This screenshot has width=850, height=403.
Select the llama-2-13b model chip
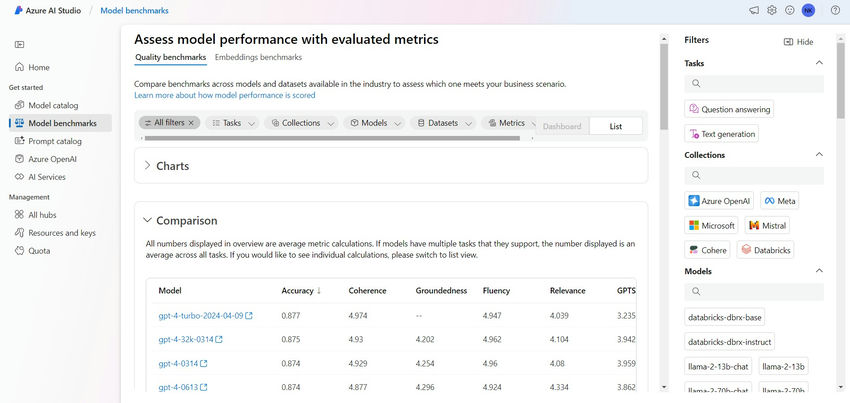pyautogui.click(x=783, y=367)
